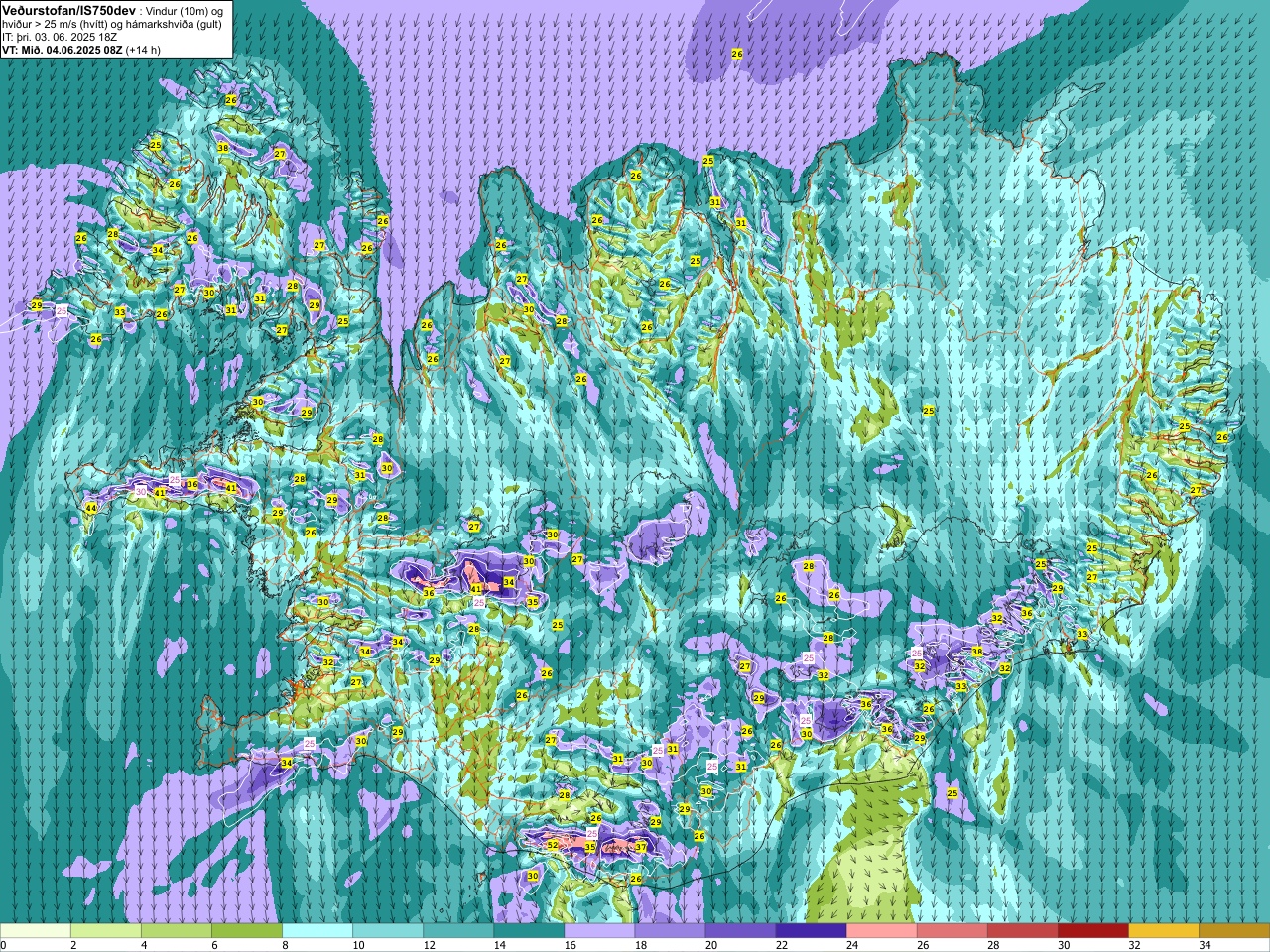Pick the medium teal 12–14 m/s legend swatch
The width and height of the screenshot is (1270, 952).
point(458,931)
